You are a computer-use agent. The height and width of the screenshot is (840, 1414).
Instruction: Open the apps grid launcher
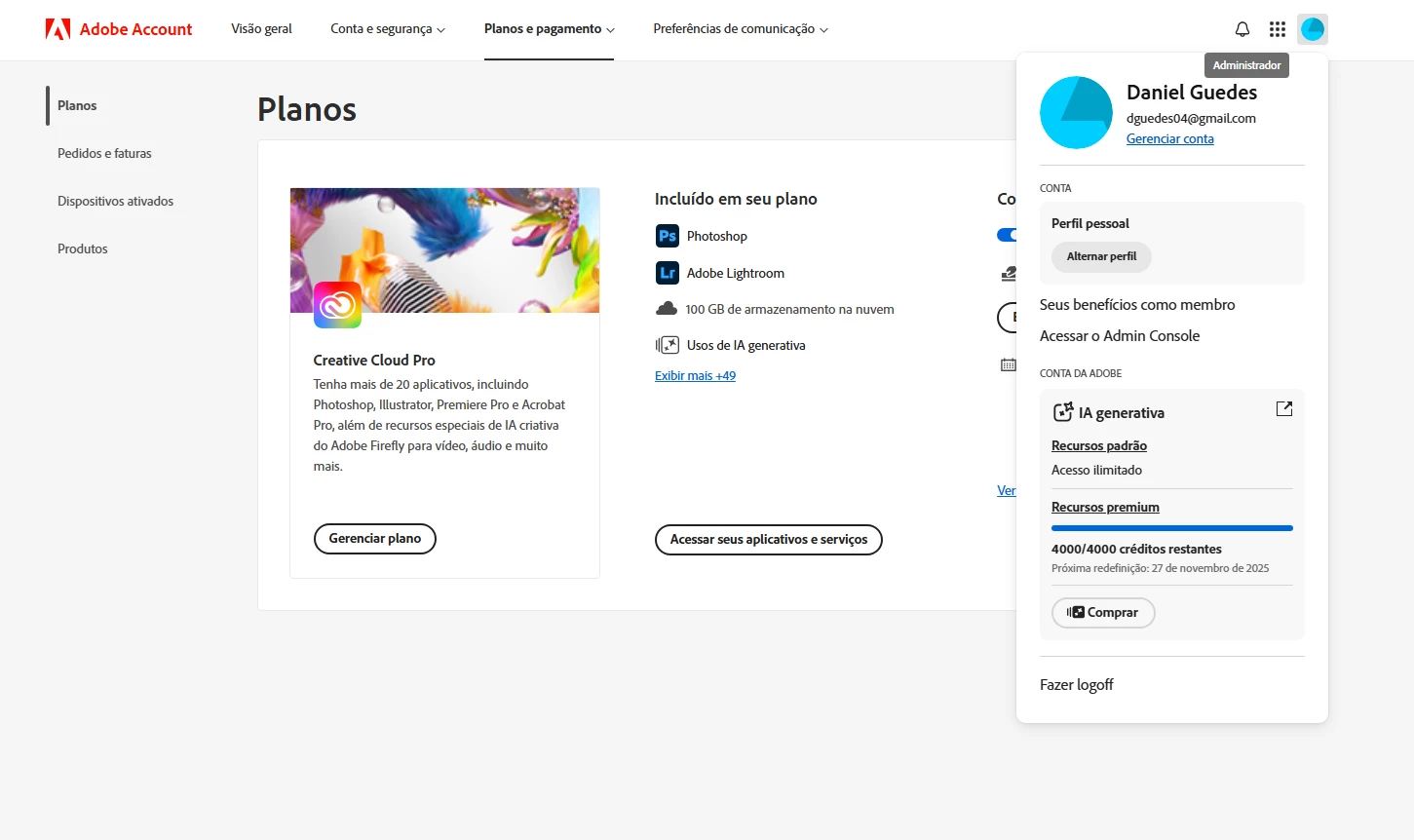tap(1278, 29)
